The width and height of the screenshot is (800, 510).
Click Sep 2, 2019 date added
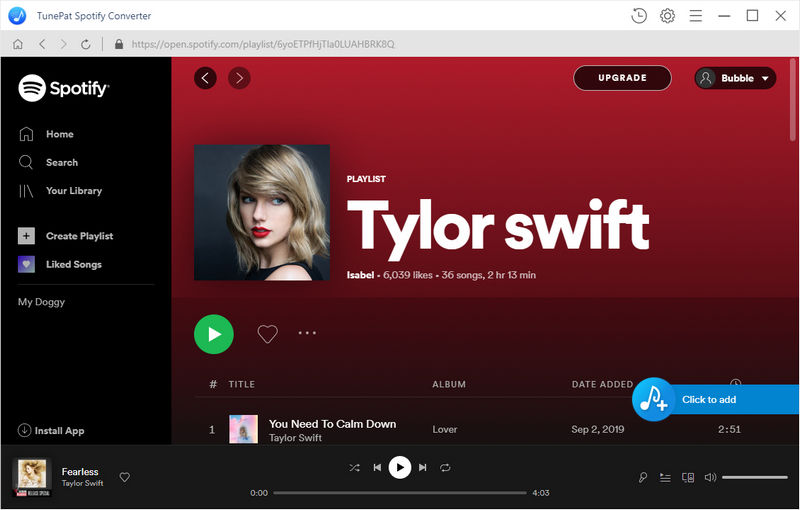598,429
